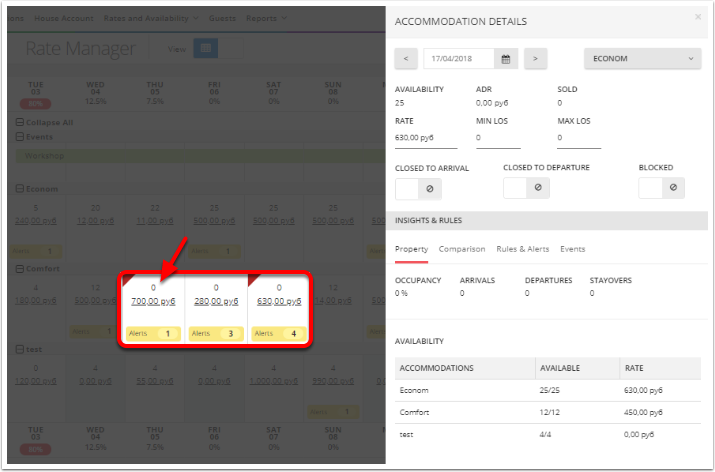
Task: Open the 1.000,00 руб test rate
Action: click(274, 381)
